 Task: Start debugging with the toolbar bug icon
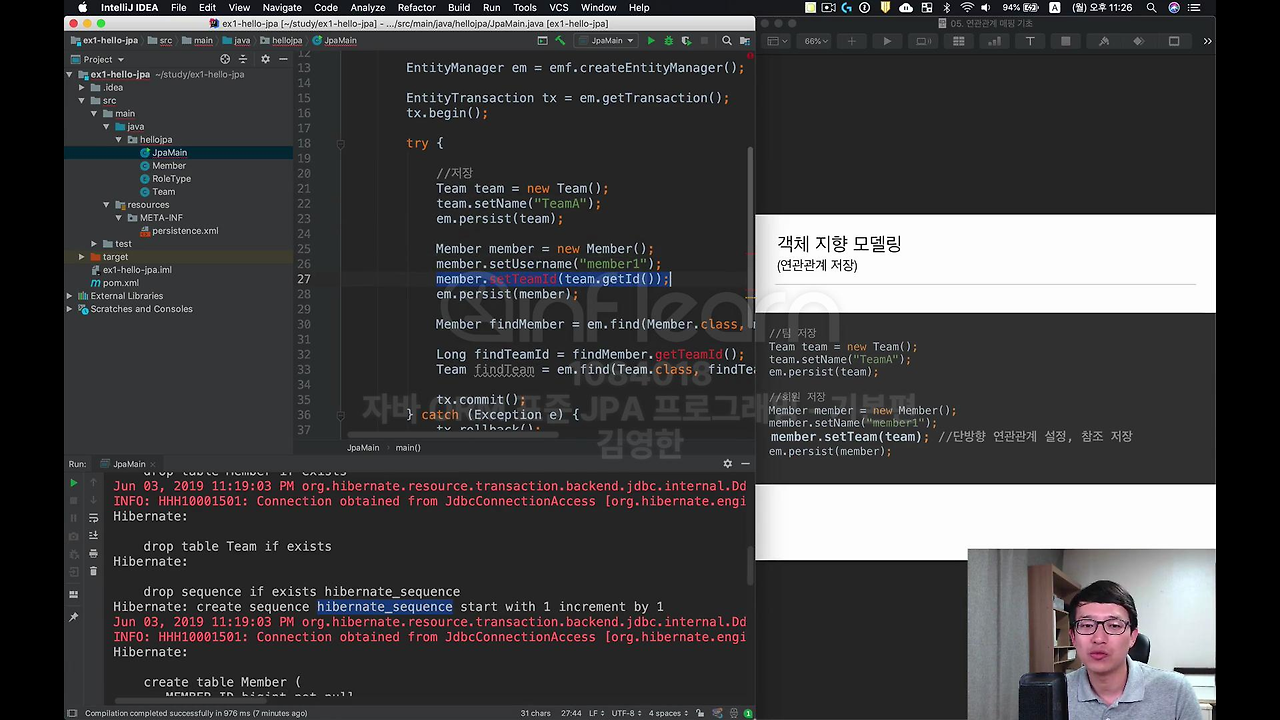(668, 41)
